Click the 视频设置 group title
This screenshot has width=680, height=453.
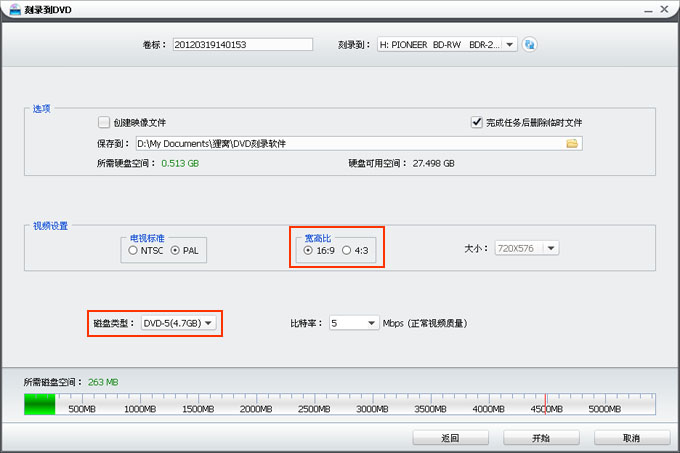[50, 226]
